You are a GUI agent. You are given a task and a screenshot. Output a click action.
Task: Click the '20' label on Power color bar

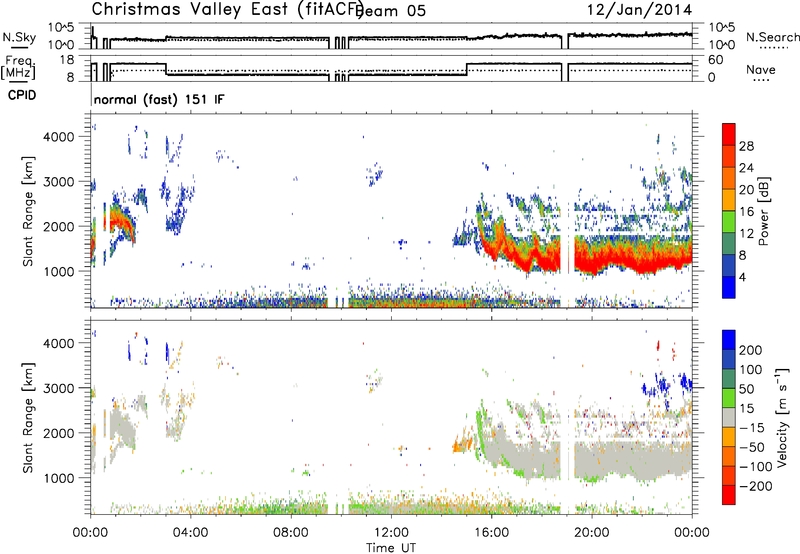[746, 190]
